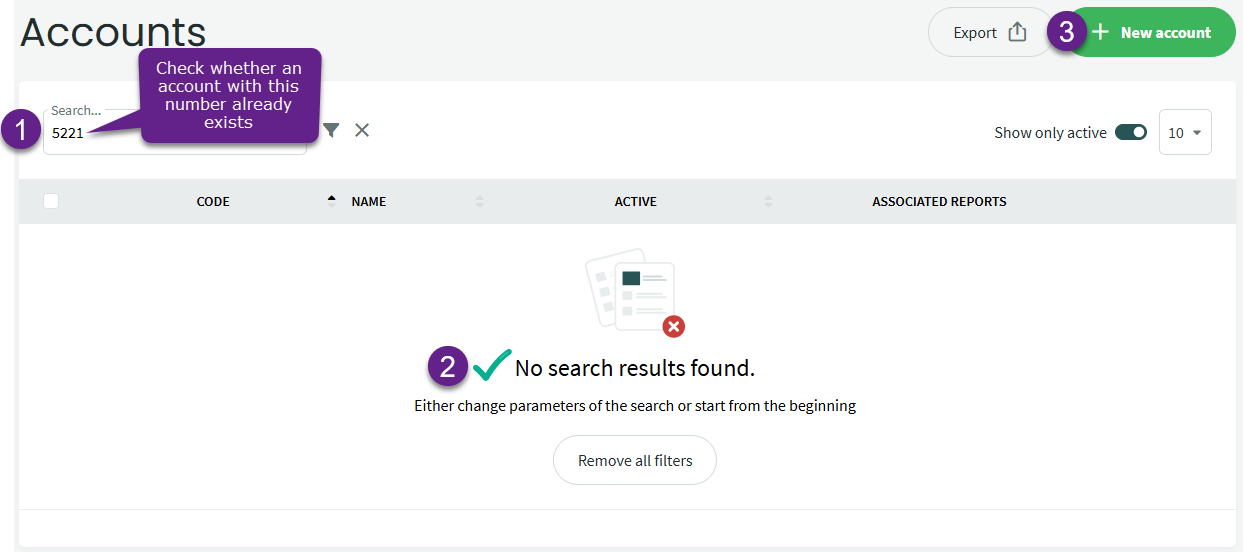This screenshot has width=1243, height=552.
Task: Clear the search with the X icon
Action: [x=362, y=130]
